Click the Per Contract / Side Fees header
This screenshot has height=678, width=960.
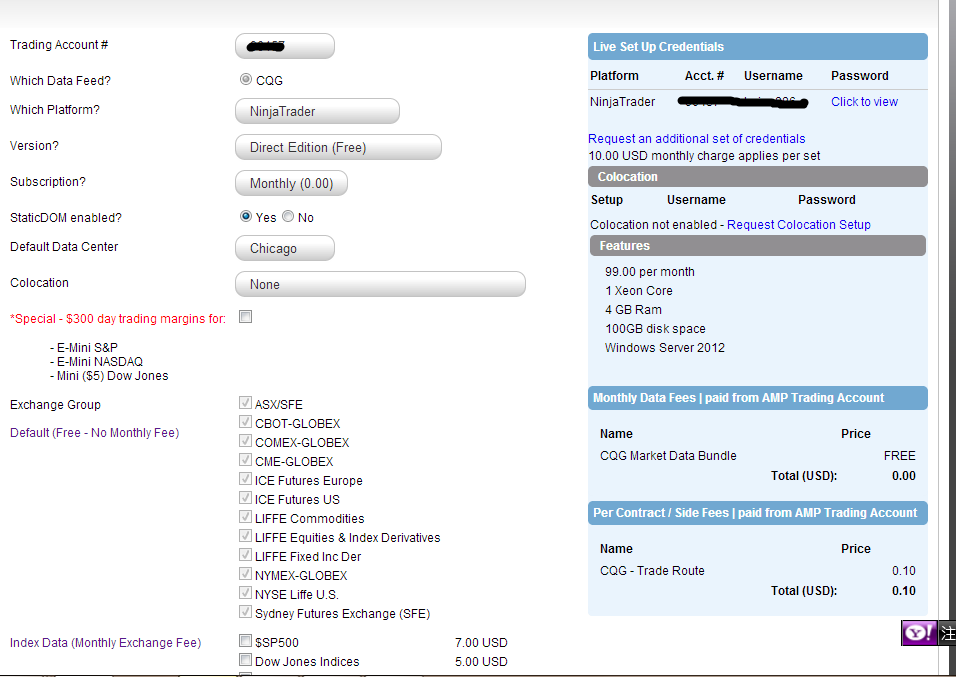(x=757, y=513)
